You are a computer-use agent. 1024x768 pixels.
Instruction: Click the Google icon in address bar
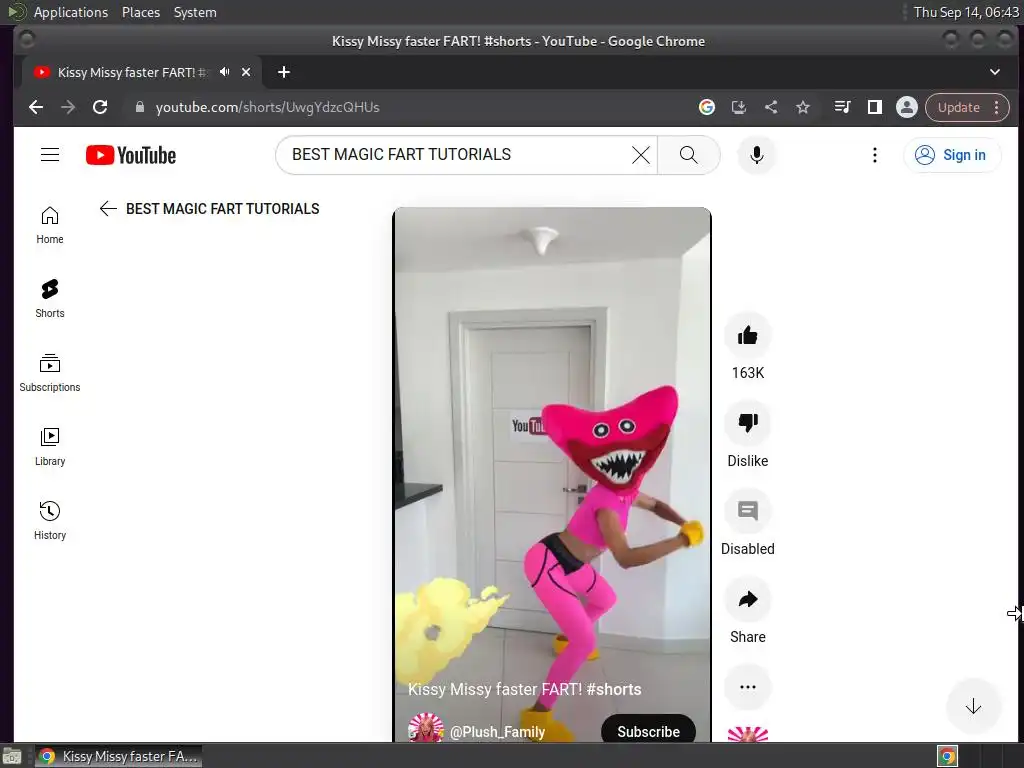pos(707,107)
